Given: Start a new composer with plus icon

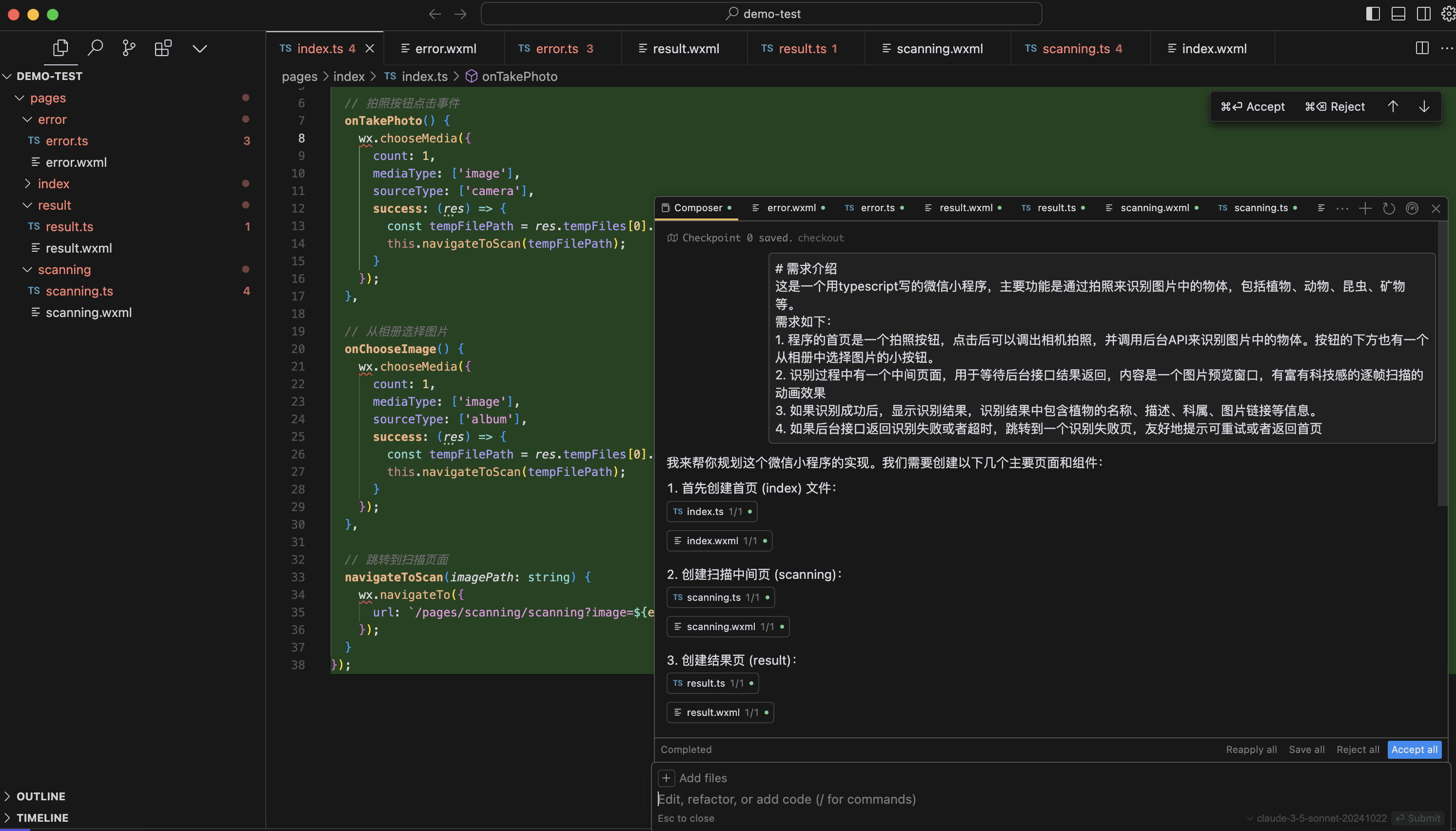Looking at the screenshot, I should pyautogui.click(x=1365, y=208).
